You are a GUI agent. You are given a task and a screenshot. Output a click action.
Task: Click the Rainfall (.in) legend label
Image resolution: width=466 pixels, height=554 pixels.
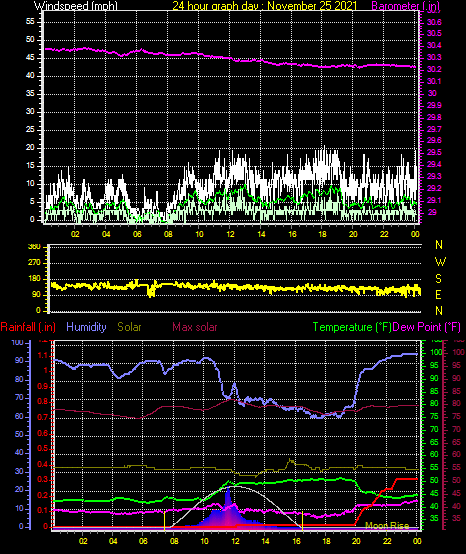[x=28, y=327]
